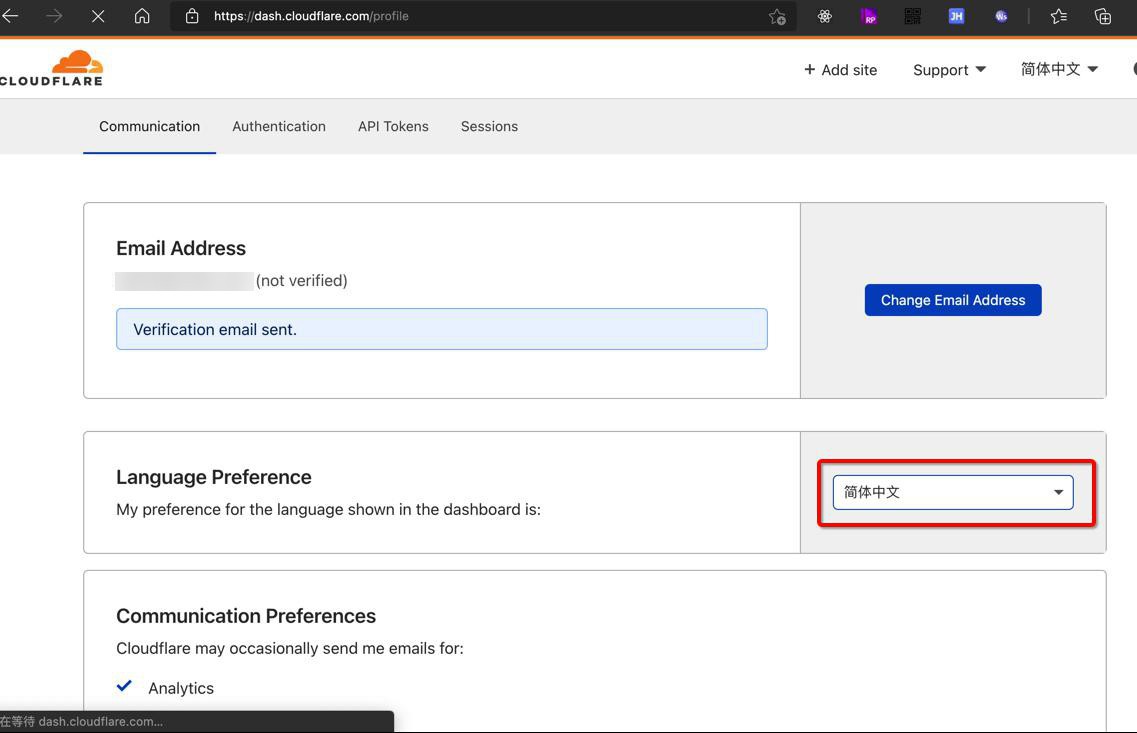
Task: Go back with the browser back arrow
Action: coord(9,15)
